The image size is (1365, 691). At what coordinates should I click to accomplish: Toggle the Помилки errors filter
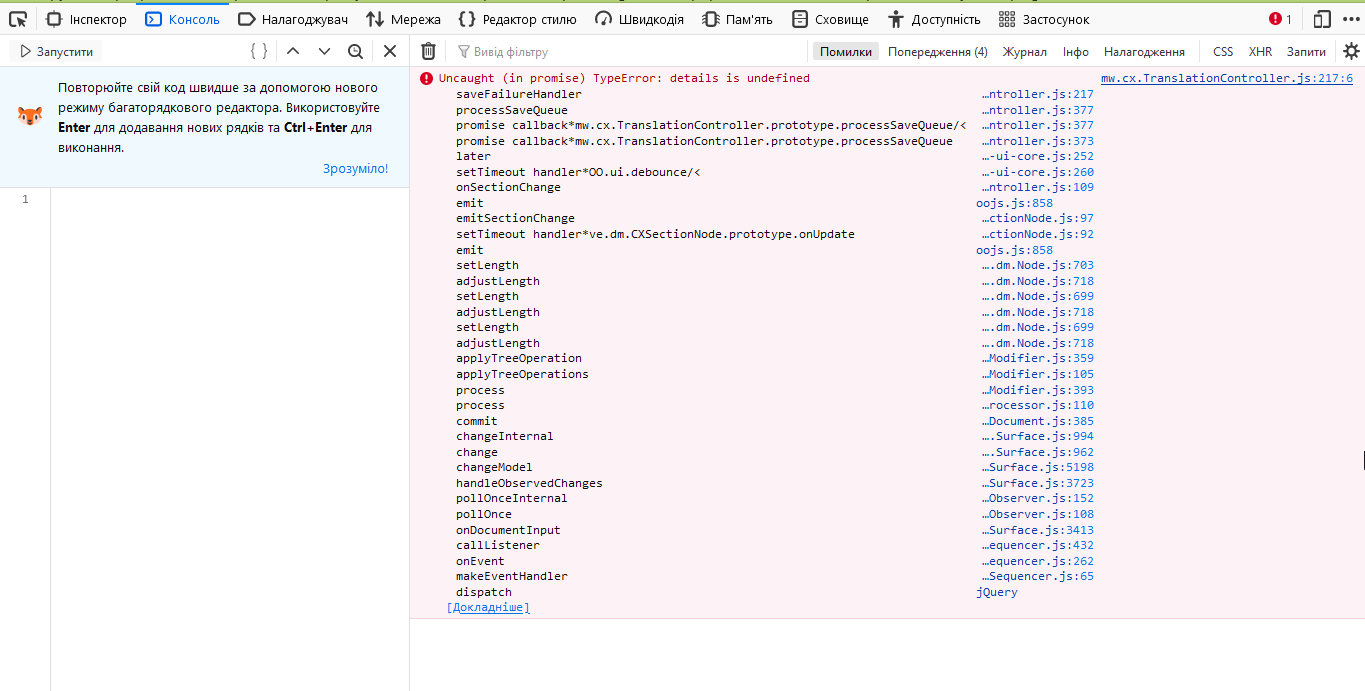point(846,51)
